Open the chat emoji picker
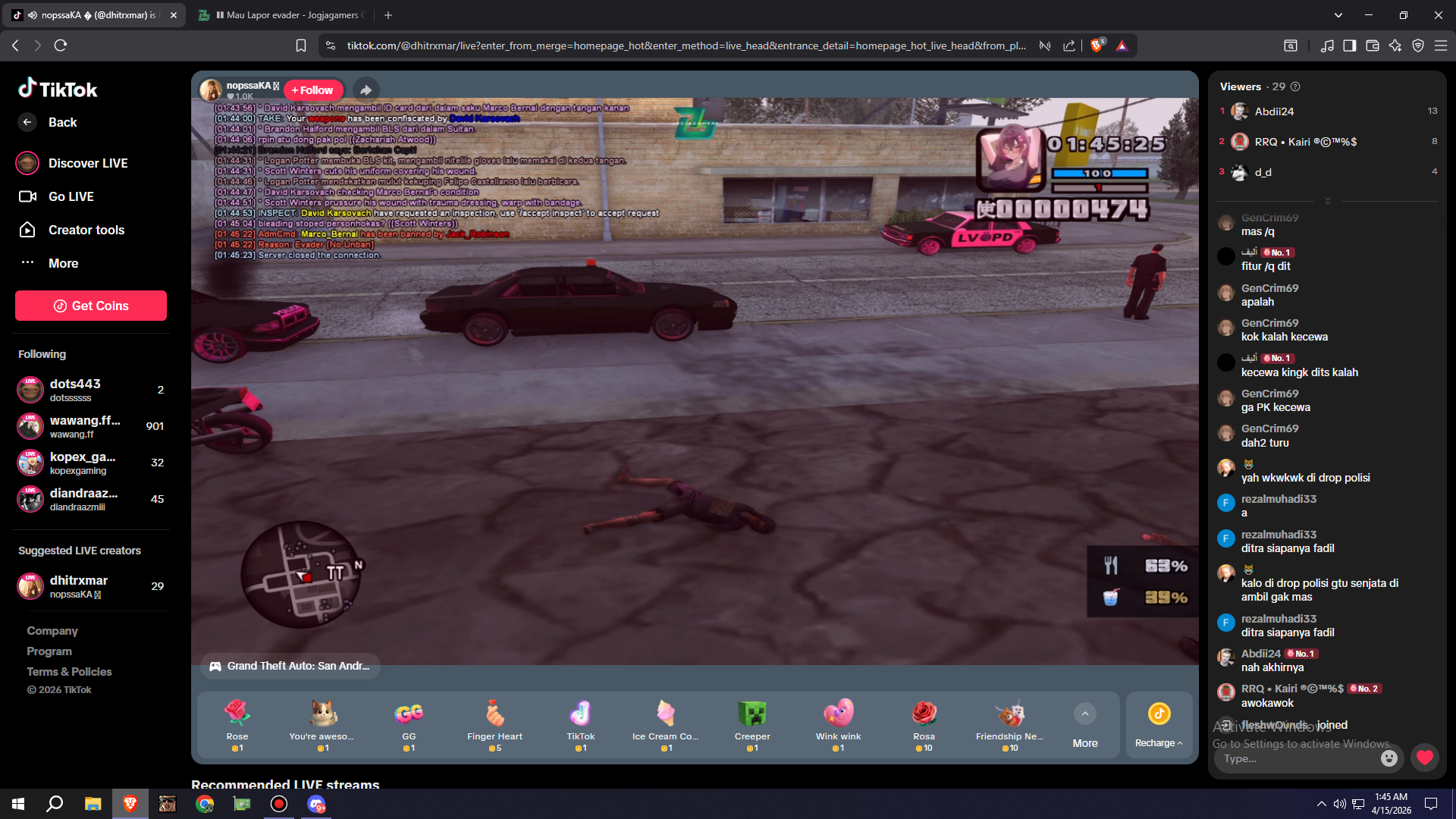The width and height of the screenshot is (1456, 819). (1389, 758)
